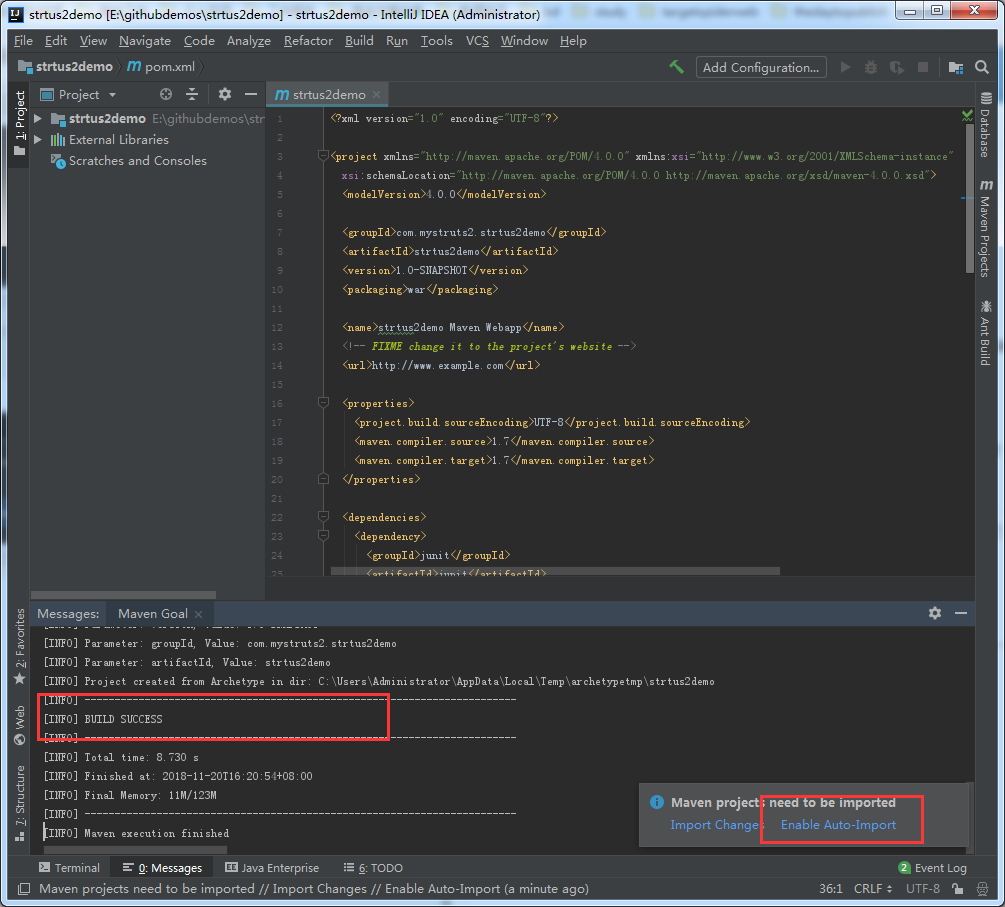Open Project panel settings gear

(x=224, y=94)
